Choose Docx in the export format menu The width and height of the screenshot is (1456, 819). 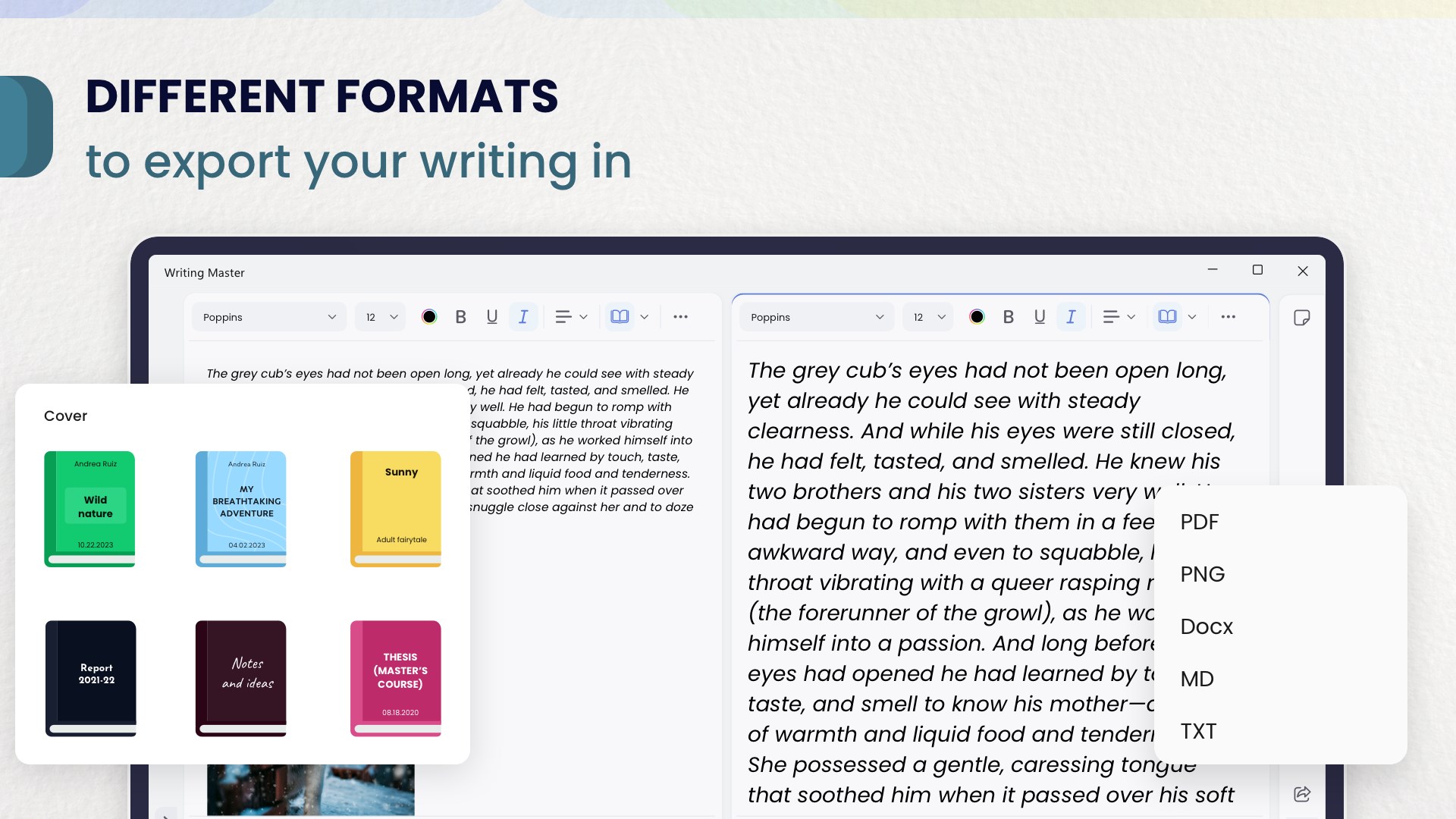pyautogui.click(x=1206, y=626)
